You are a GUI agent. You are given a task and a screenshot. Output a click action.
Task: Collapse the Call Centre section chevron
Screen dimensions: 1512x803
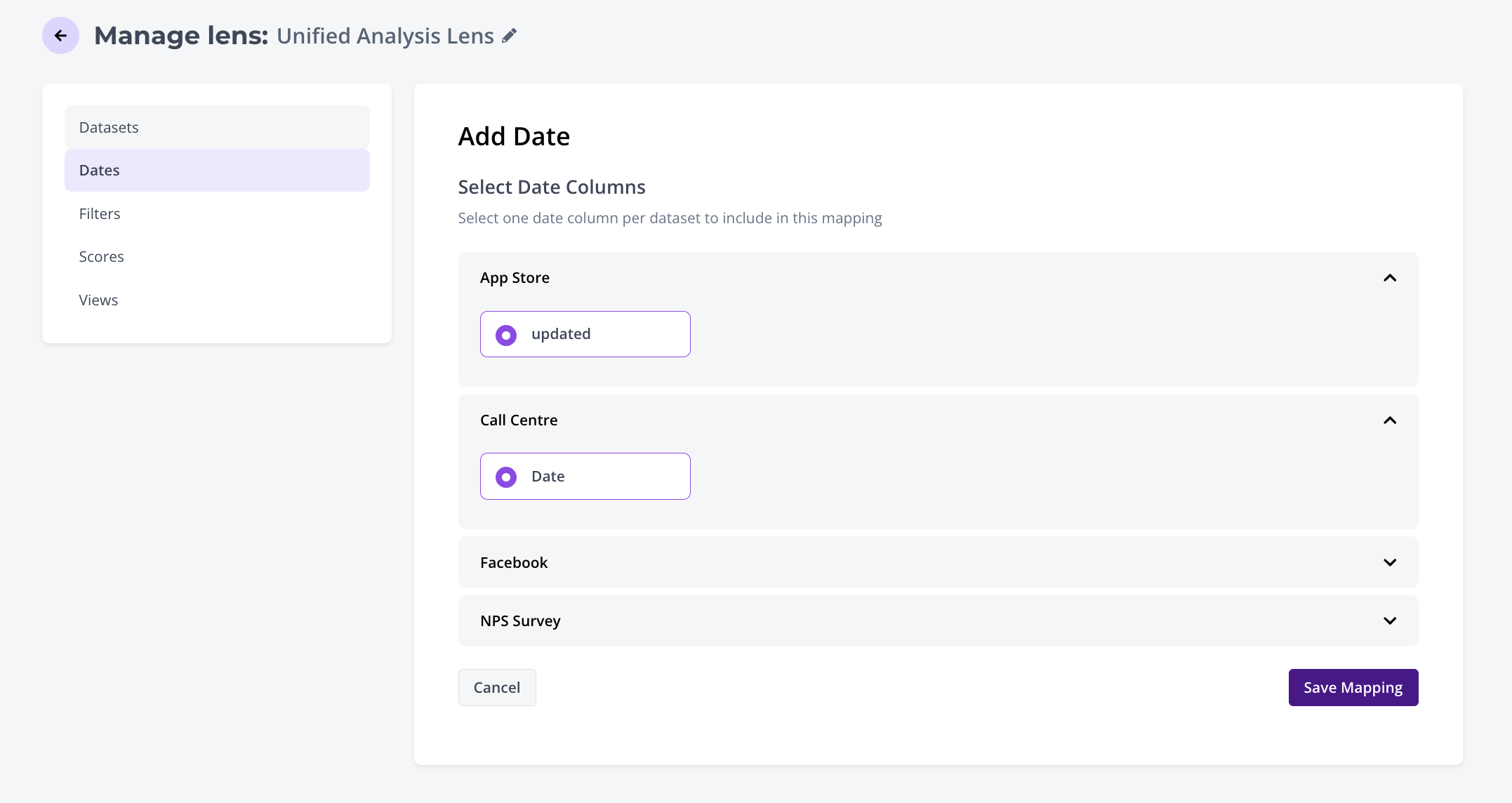(1389, 420)
